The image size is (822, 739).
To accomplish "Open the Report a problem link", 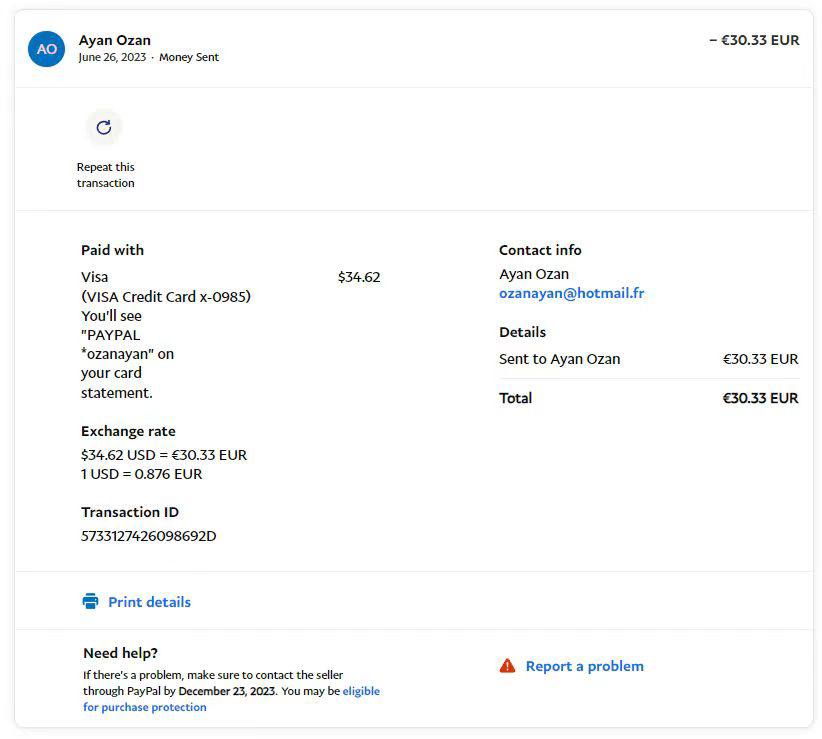I will (x=584, y=666).
